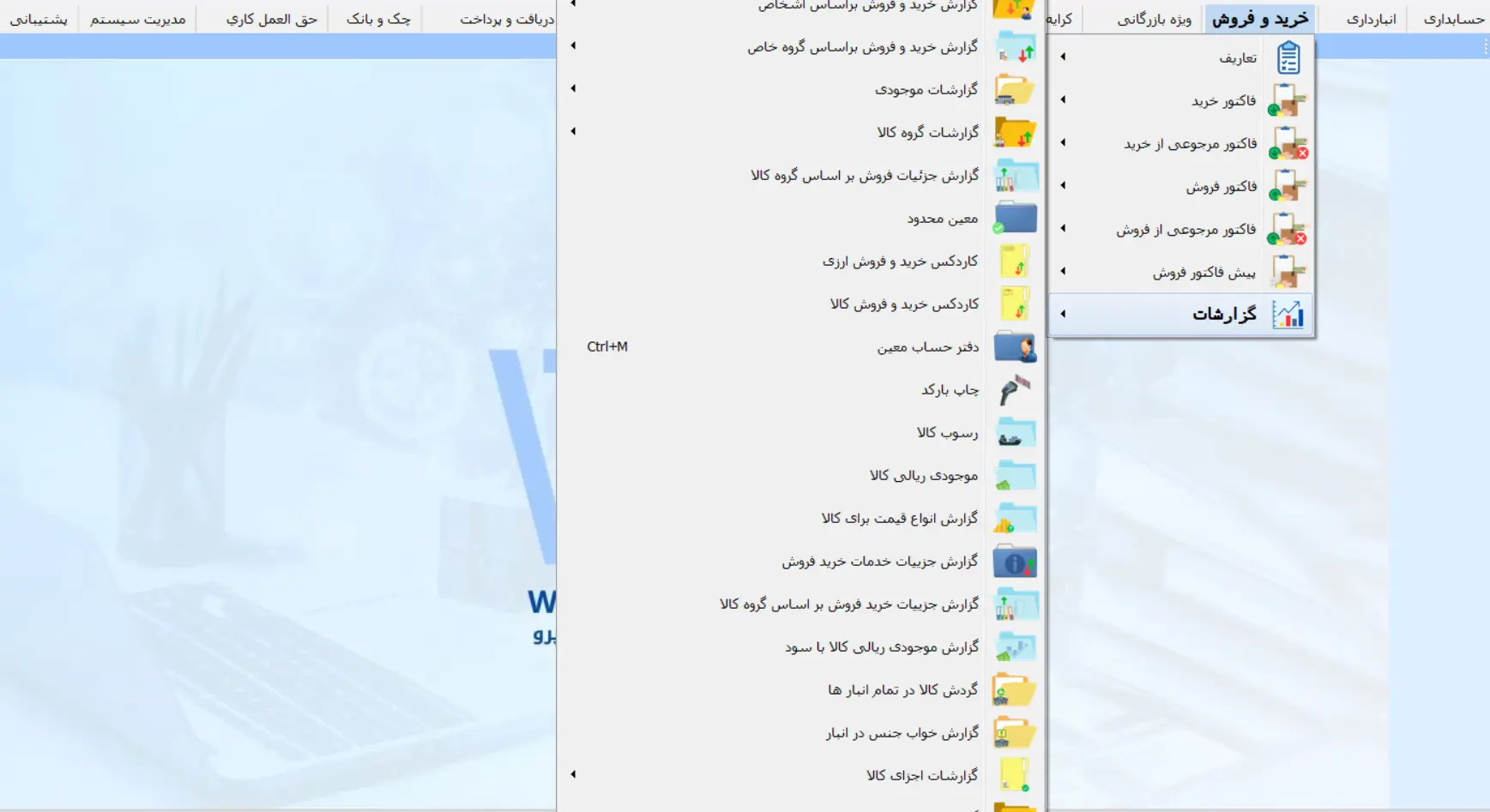Open the دریافت و پرداخت menu
This screenshot has height=812, width=1490.
[x=506, y=19]
